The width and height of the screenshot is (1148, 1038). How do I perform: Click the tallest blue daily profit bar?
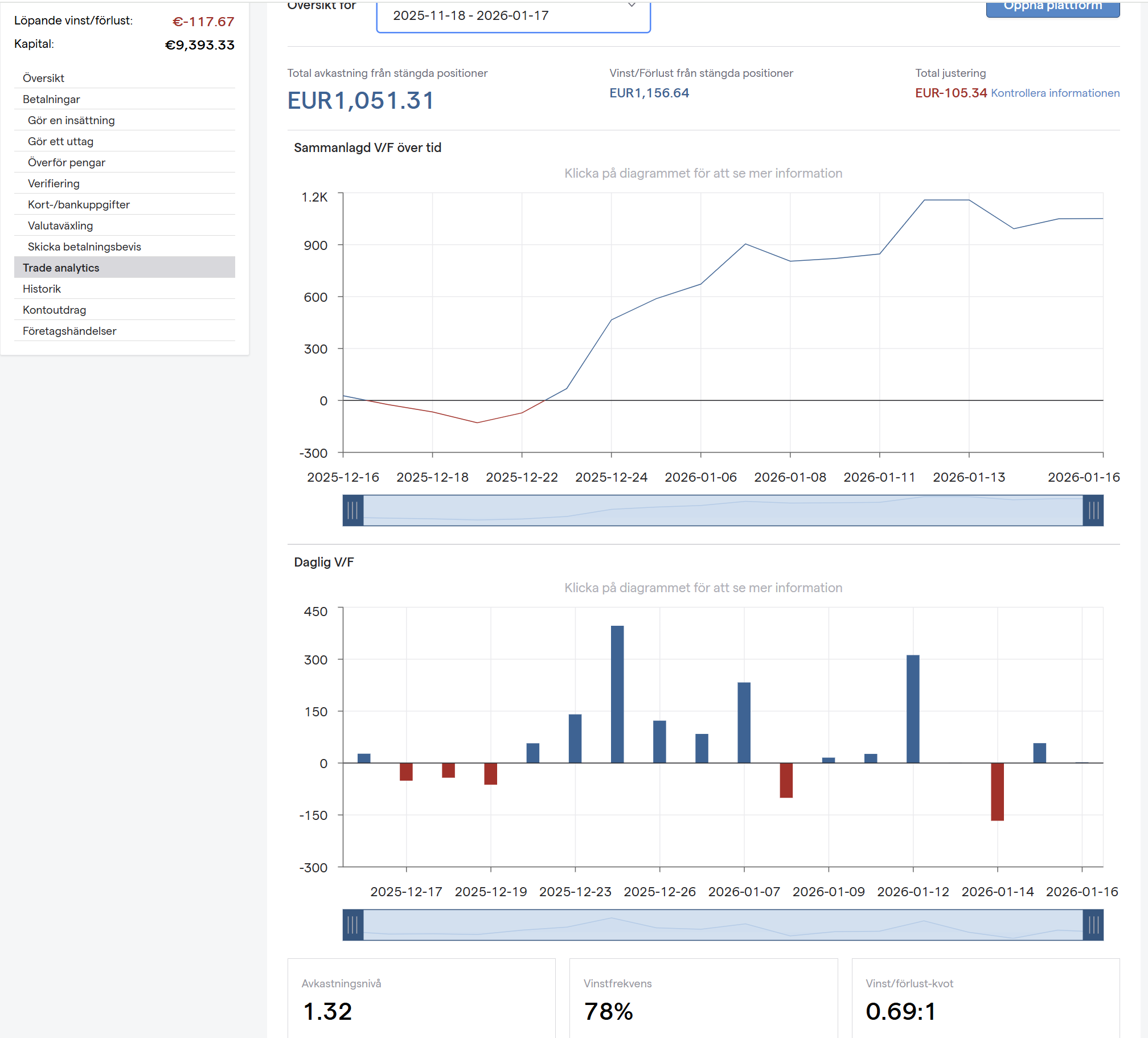pos(617,695)
